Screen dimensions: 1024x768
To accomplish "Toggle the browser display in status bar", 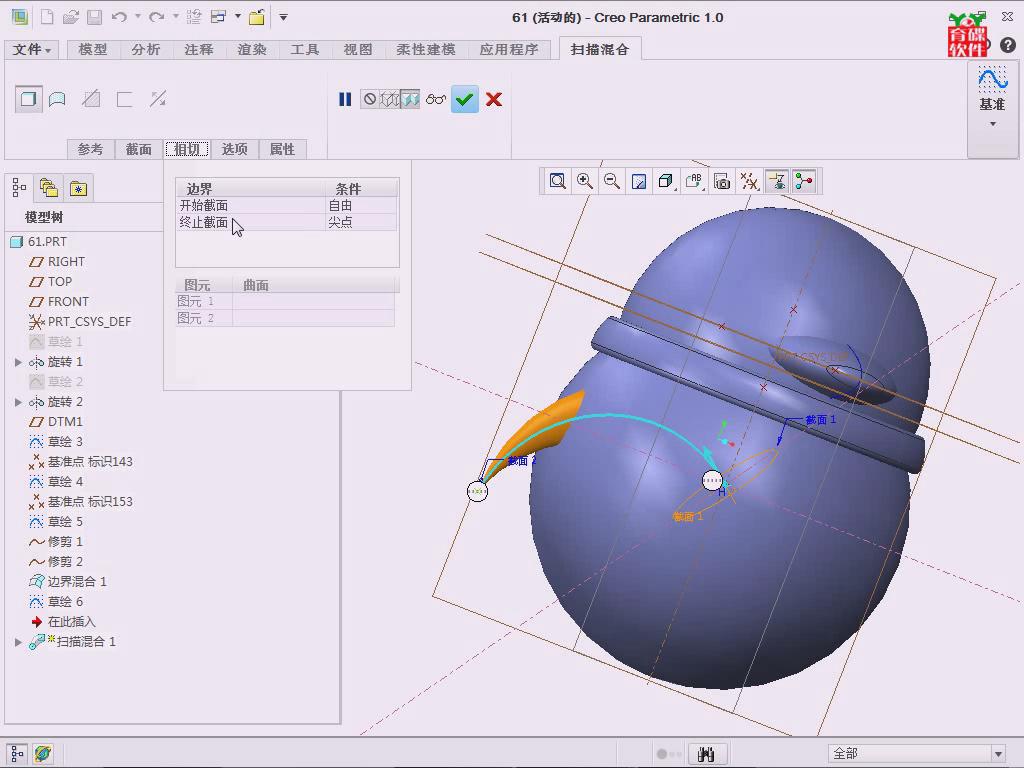I will [x=42, y=754].
